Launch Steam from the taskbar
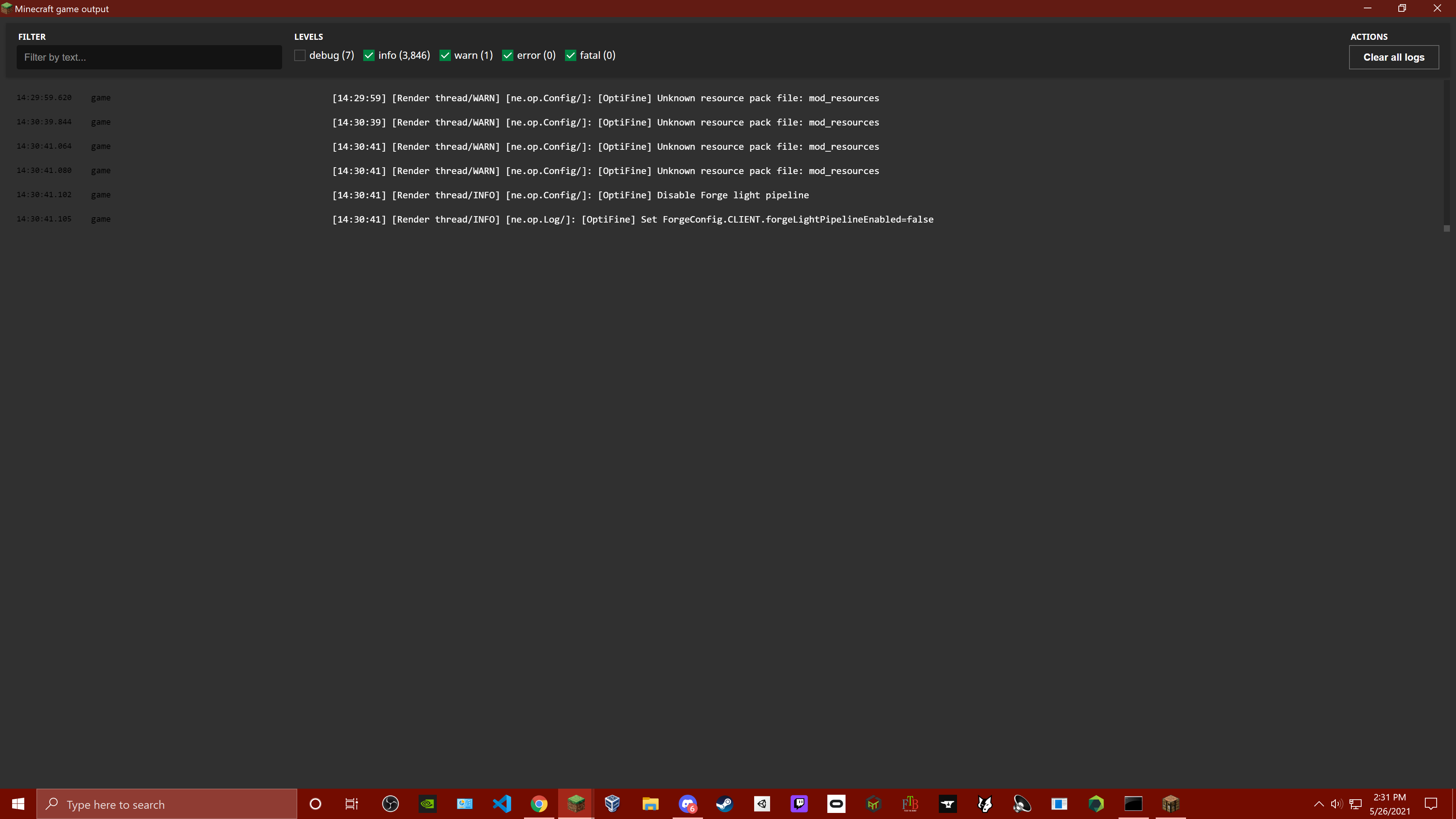1456x819 pixels. 725,804
